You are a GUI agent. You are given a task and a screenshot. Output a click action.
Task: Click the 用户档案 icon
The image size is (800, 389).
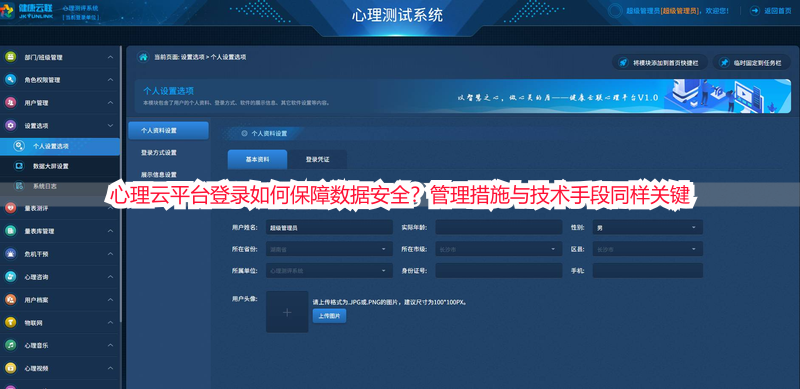pyautogui.click(x=10, y=300)
